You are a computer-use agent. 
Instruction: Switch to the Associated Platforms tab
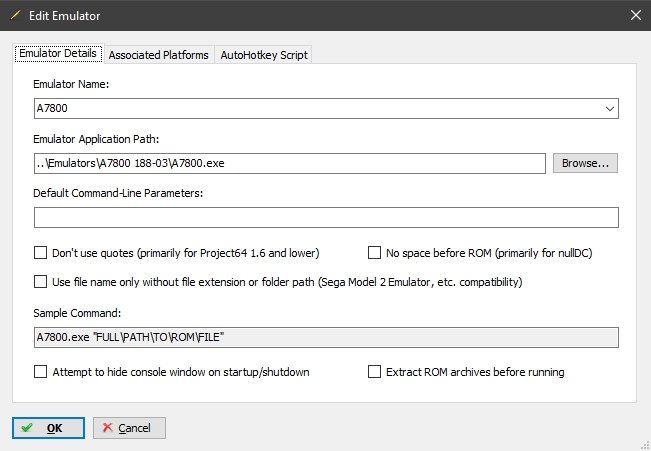159,55
